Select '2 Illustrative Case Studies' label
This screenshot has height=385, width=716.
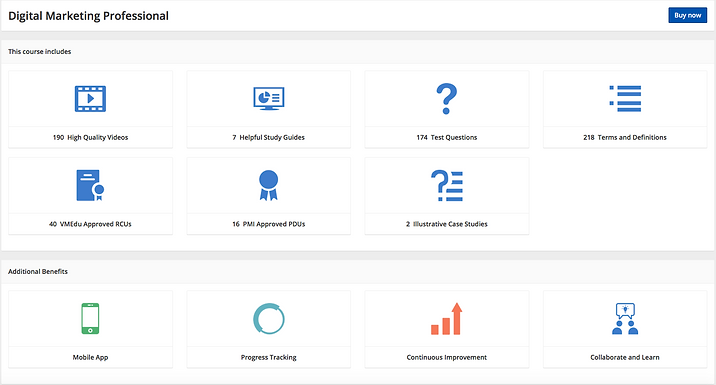pyautogui.click(x=447, y=224)
